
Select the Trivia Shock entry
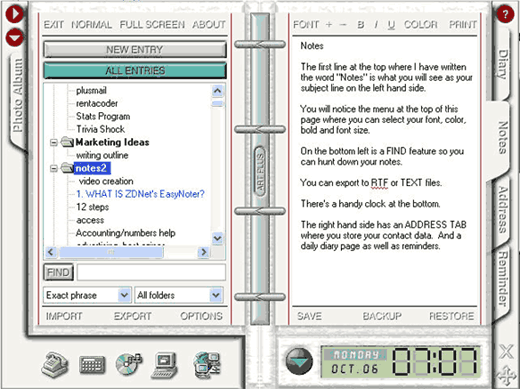pos(100,129)
